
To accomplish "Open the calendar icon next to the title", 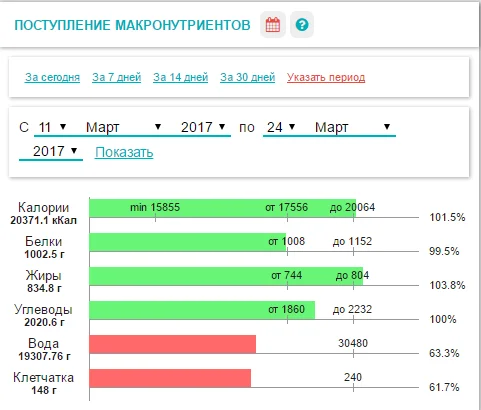I will [x=273, y=25].
